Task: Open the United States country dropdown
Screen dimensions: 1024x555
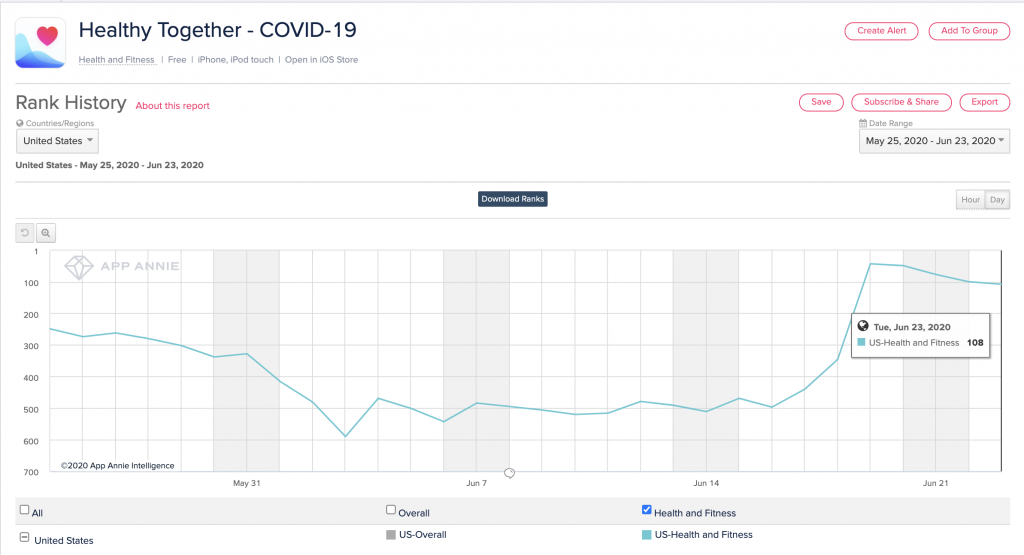Action: click(57, 141)
